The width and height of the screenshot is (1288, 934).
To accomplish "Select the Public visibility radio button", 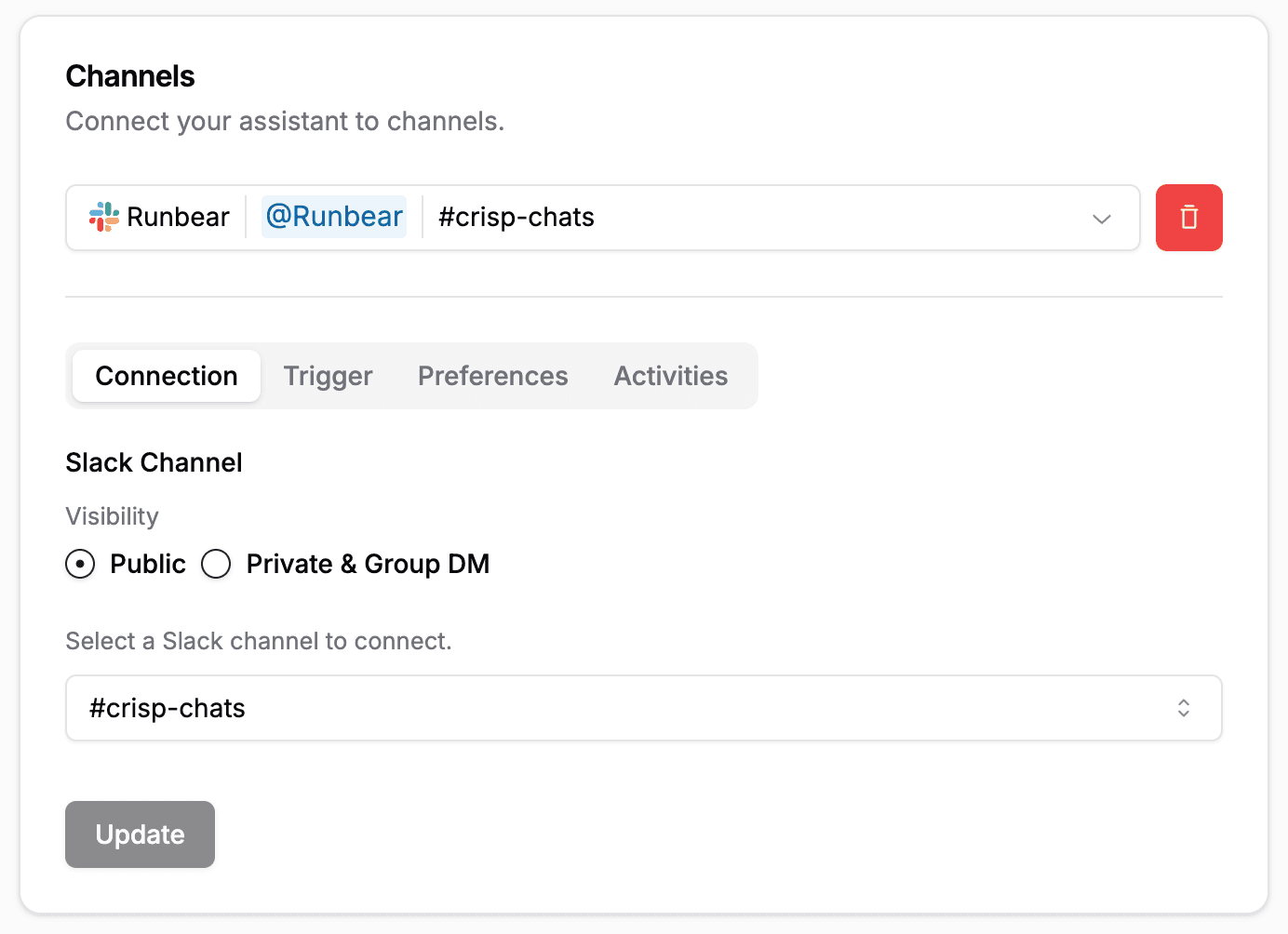I will [80, 564].
